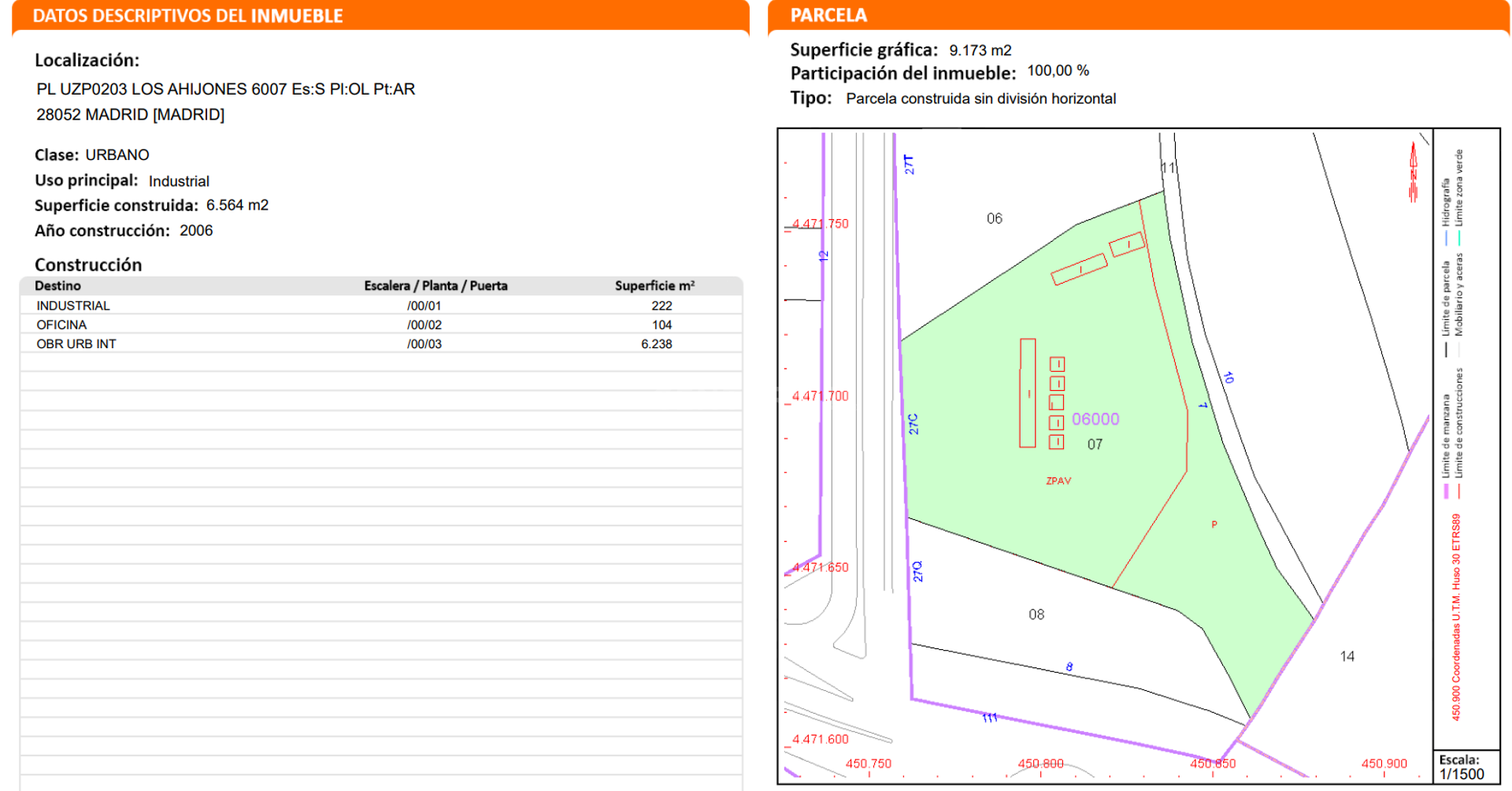
Task: Select the 'INDUSTRIAL' table row cell
Action: pyautogui.click(x=73, y=306)
